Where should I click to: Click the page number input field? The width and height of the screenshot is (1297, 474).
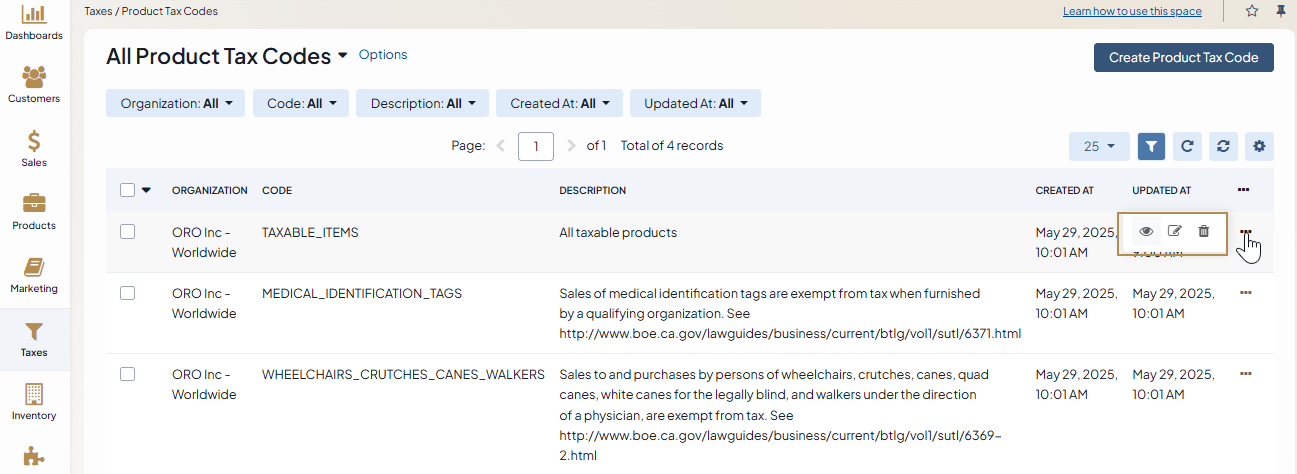(536, 146)
